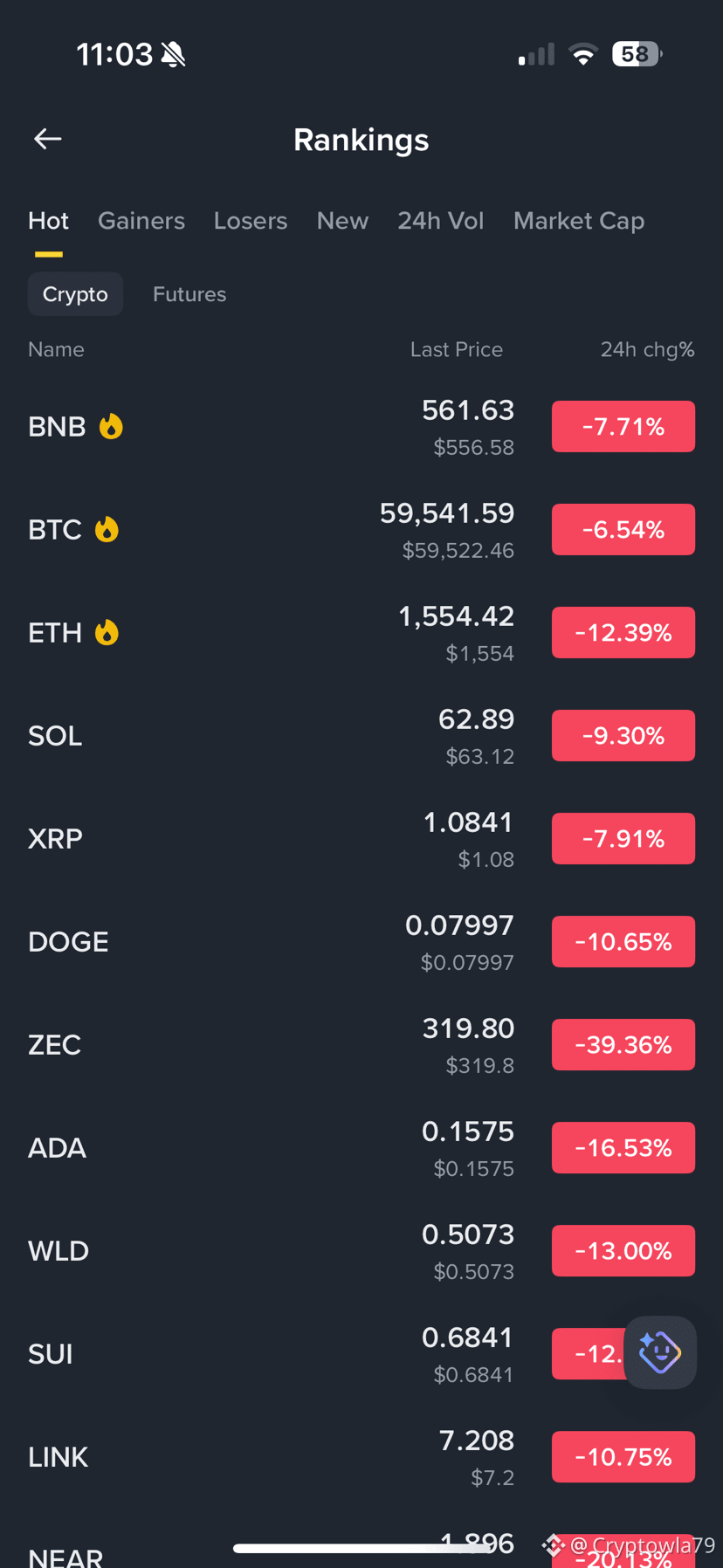Sort by Last Price column header
The height and width of the screenshot is (1568, 723).
[457, 349]
